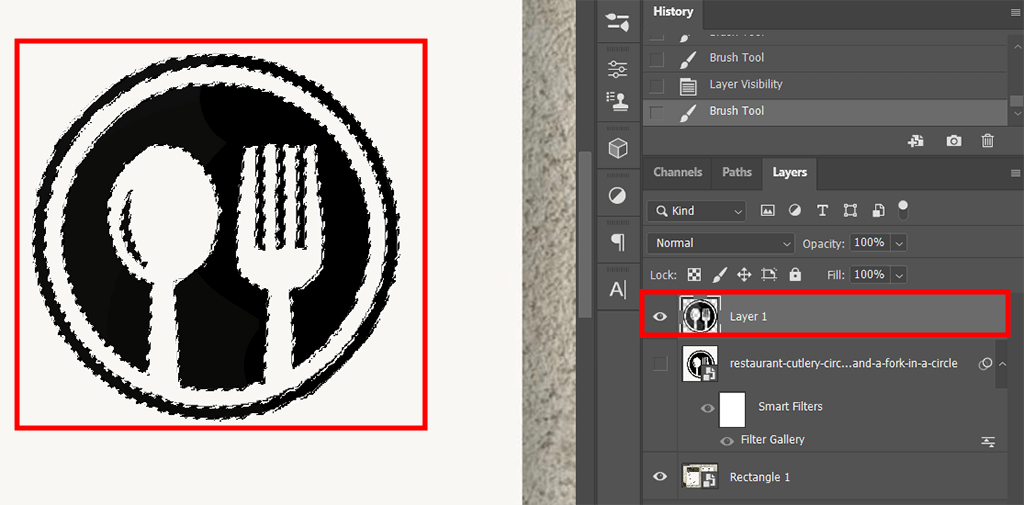Open the Clone Source stamp panel icon
The image size is (1024, 505).
point(617,100)
